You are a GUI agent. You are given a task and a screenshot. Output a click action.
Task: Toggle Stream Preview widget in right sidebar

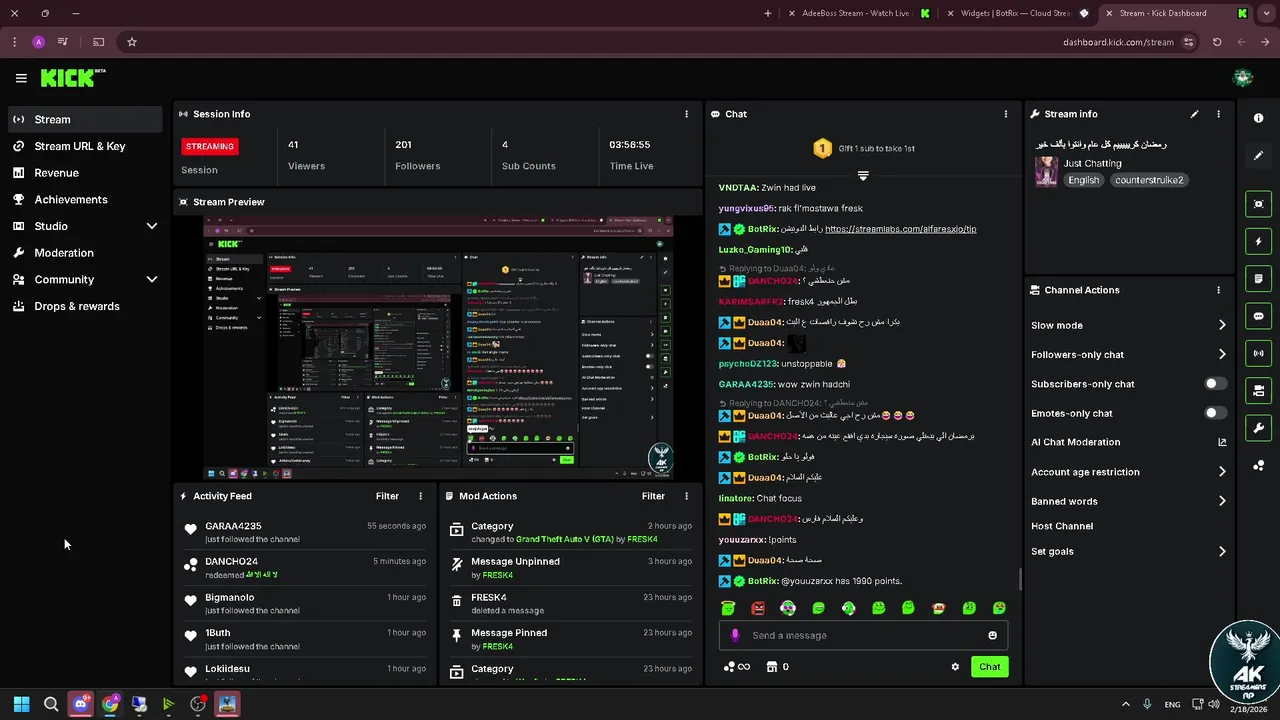(x=1259, y=204)
